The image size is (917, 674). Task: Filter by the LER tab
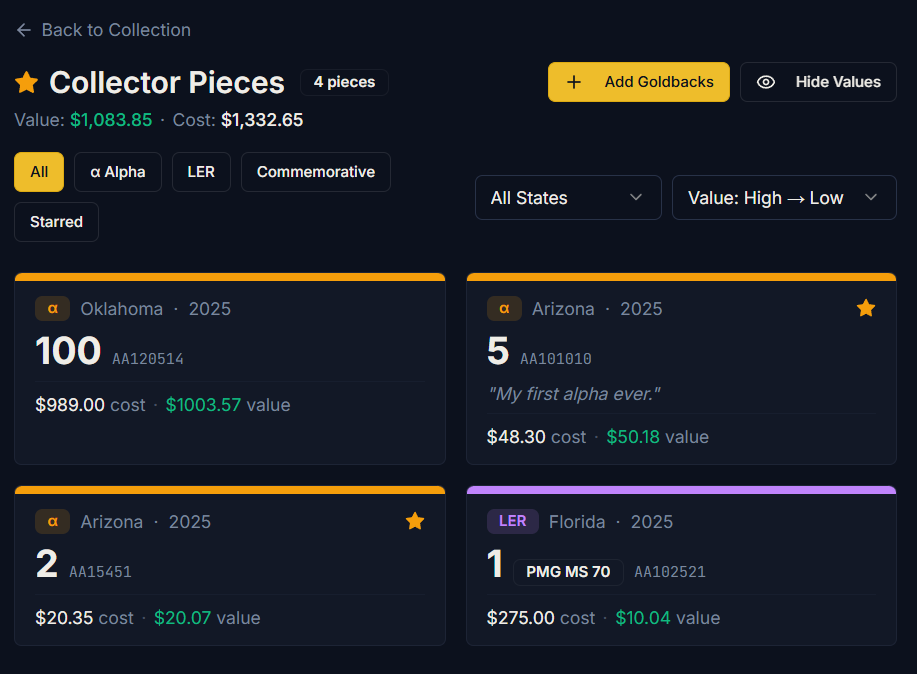[x=201, y=172]
